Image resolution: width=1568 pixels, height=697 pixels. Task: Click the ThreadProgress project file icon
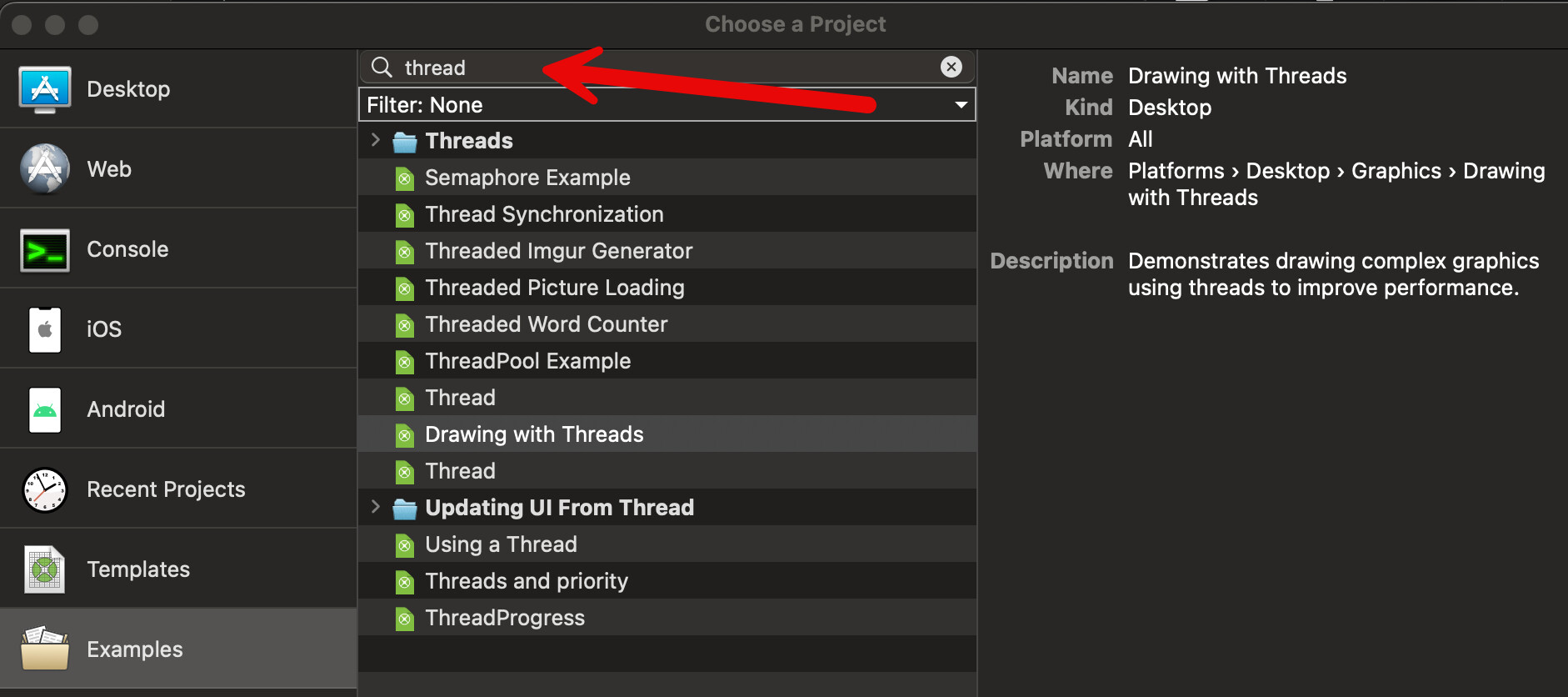pyautogui.click(x=405, y=619)
